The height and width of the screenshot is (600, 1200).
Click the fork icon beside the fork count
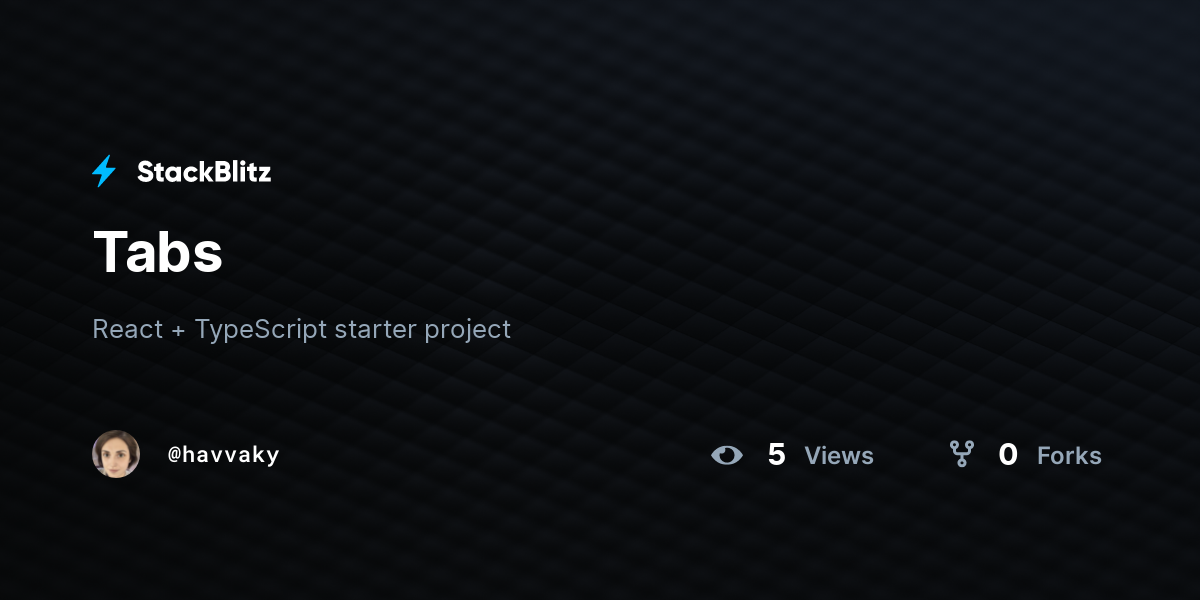click(962, 454)
